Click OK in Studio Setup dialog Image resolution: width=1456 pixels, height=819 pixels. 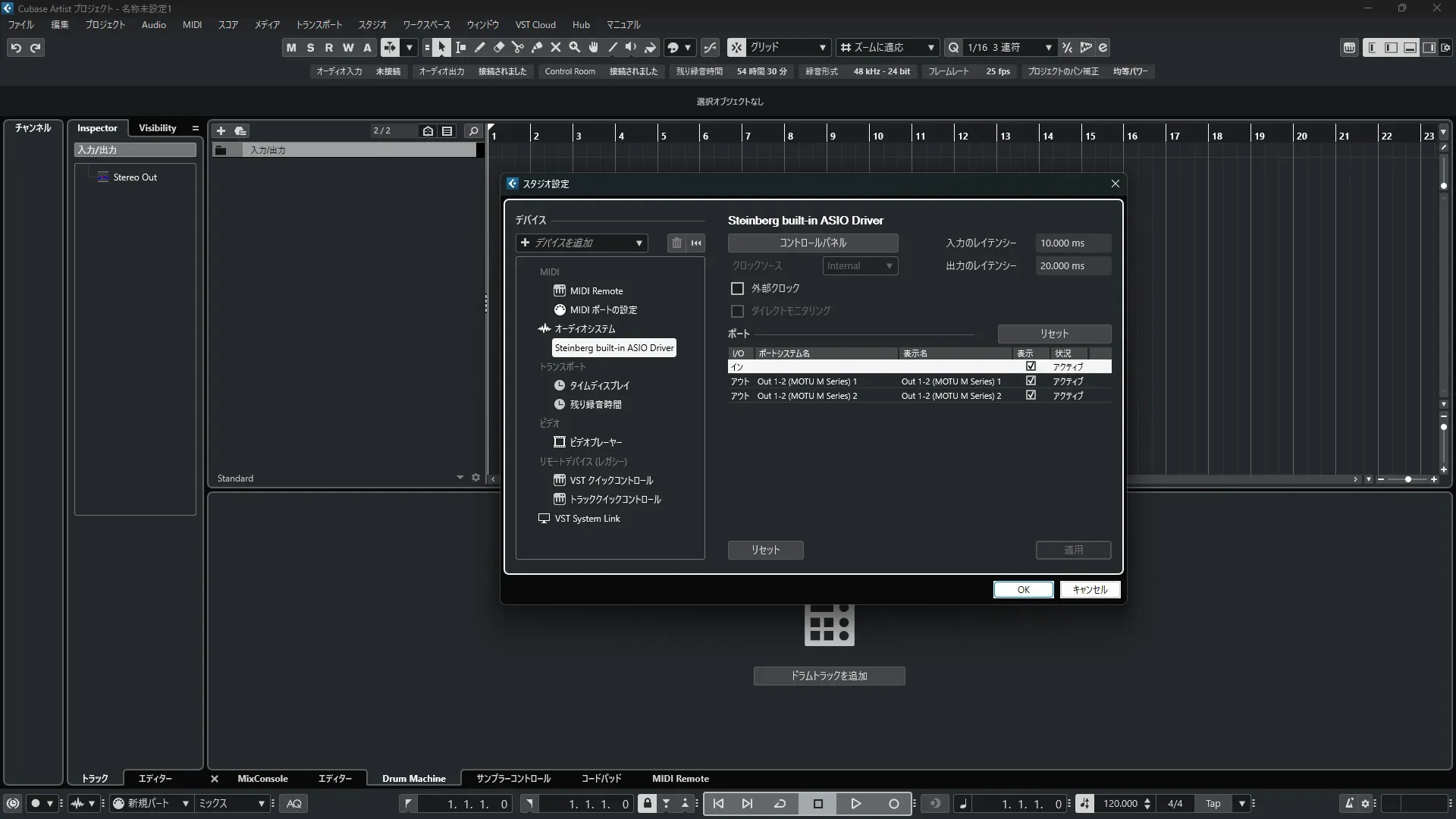pyautogui.click(x=1023, y=590)
